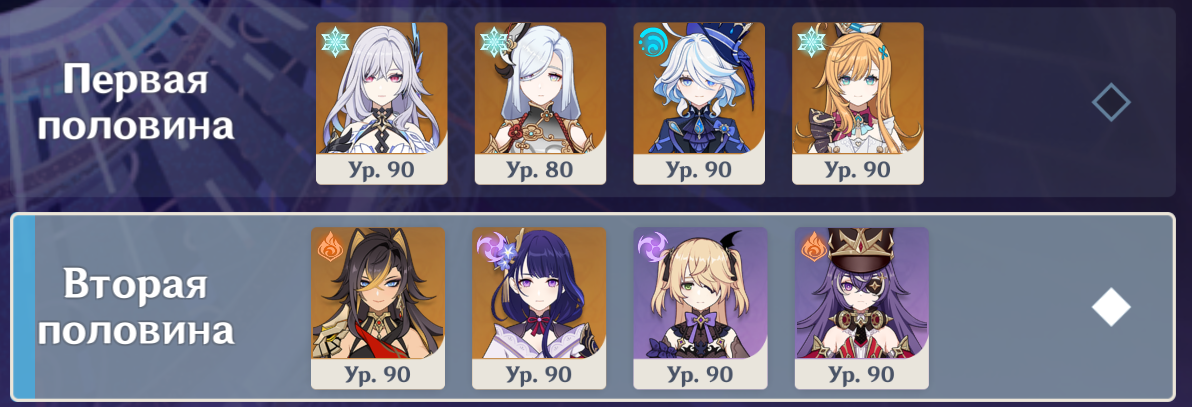Toggle the hollow diamond for Первая половина
The height and width of the screenshot is (407, 1192).
(x=1111, y=103)
